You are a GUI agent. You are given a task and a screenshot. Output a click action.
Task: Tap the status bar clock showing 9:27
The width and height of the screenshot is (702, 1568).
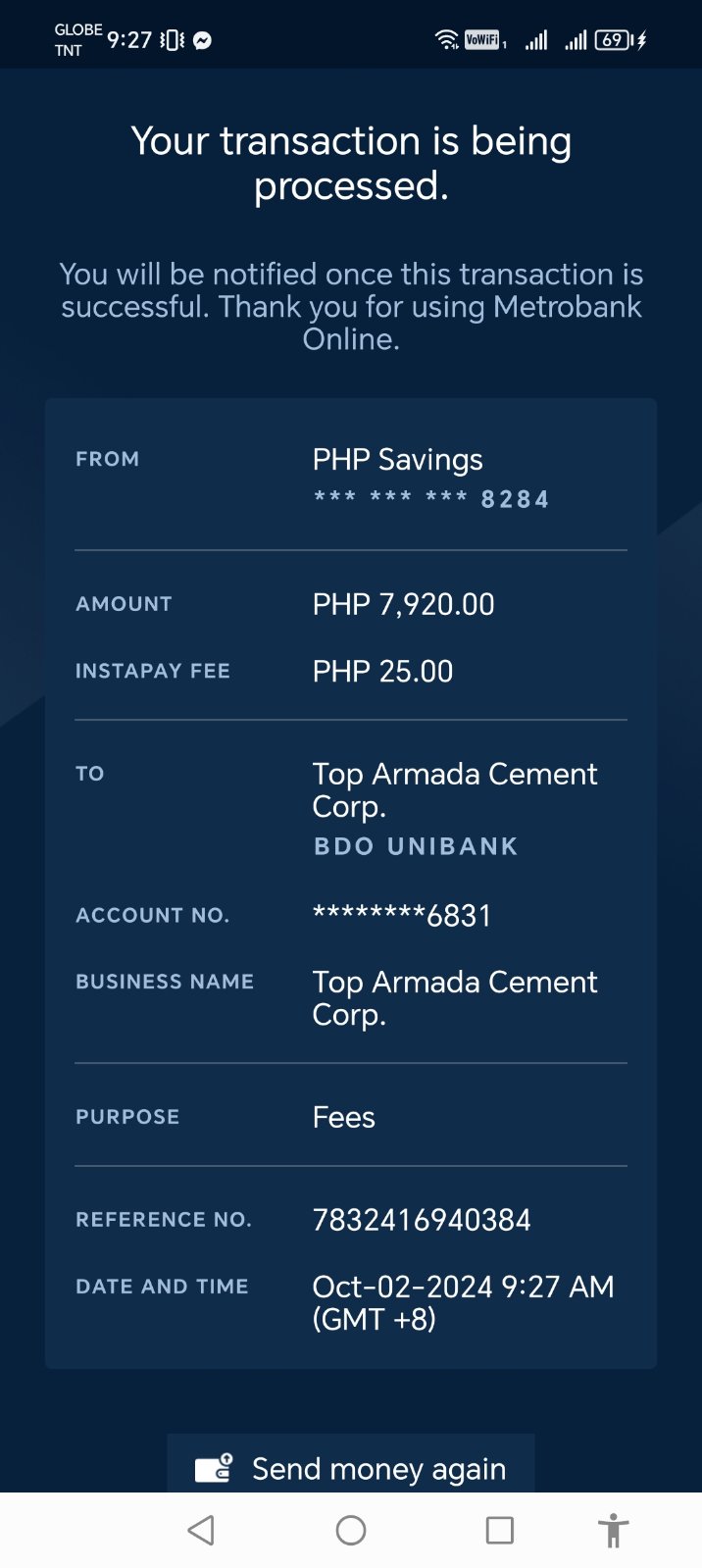coord(129,40)
